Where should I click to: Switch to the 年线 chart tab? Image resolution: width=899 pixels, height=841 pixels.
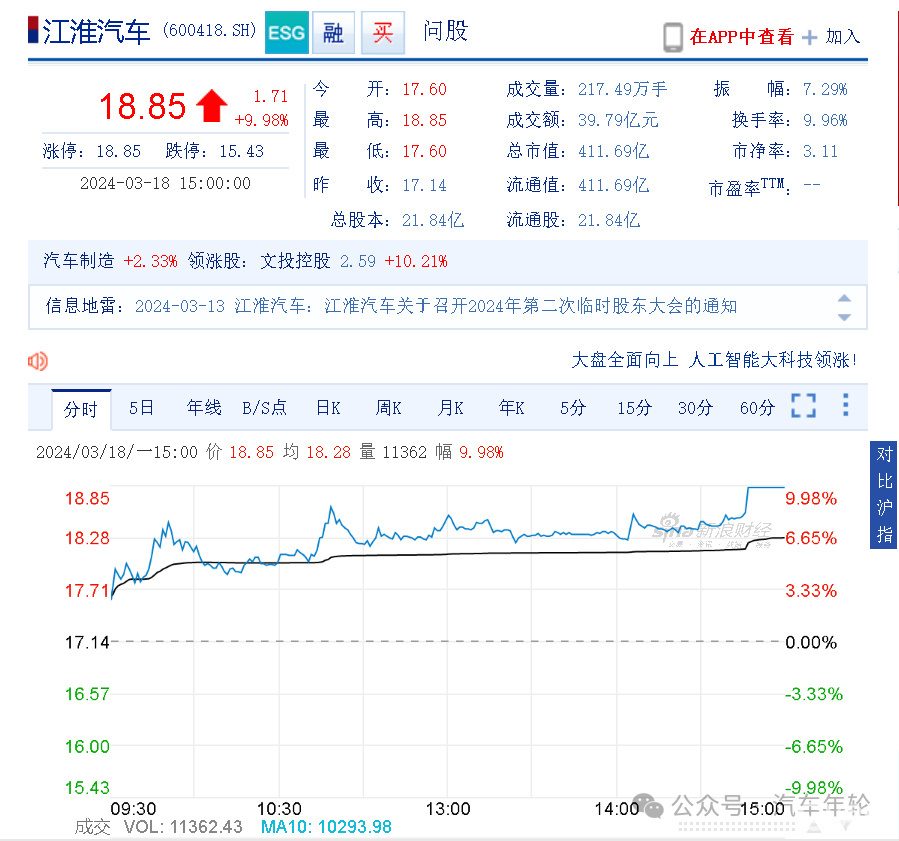[x=204, y=408]
